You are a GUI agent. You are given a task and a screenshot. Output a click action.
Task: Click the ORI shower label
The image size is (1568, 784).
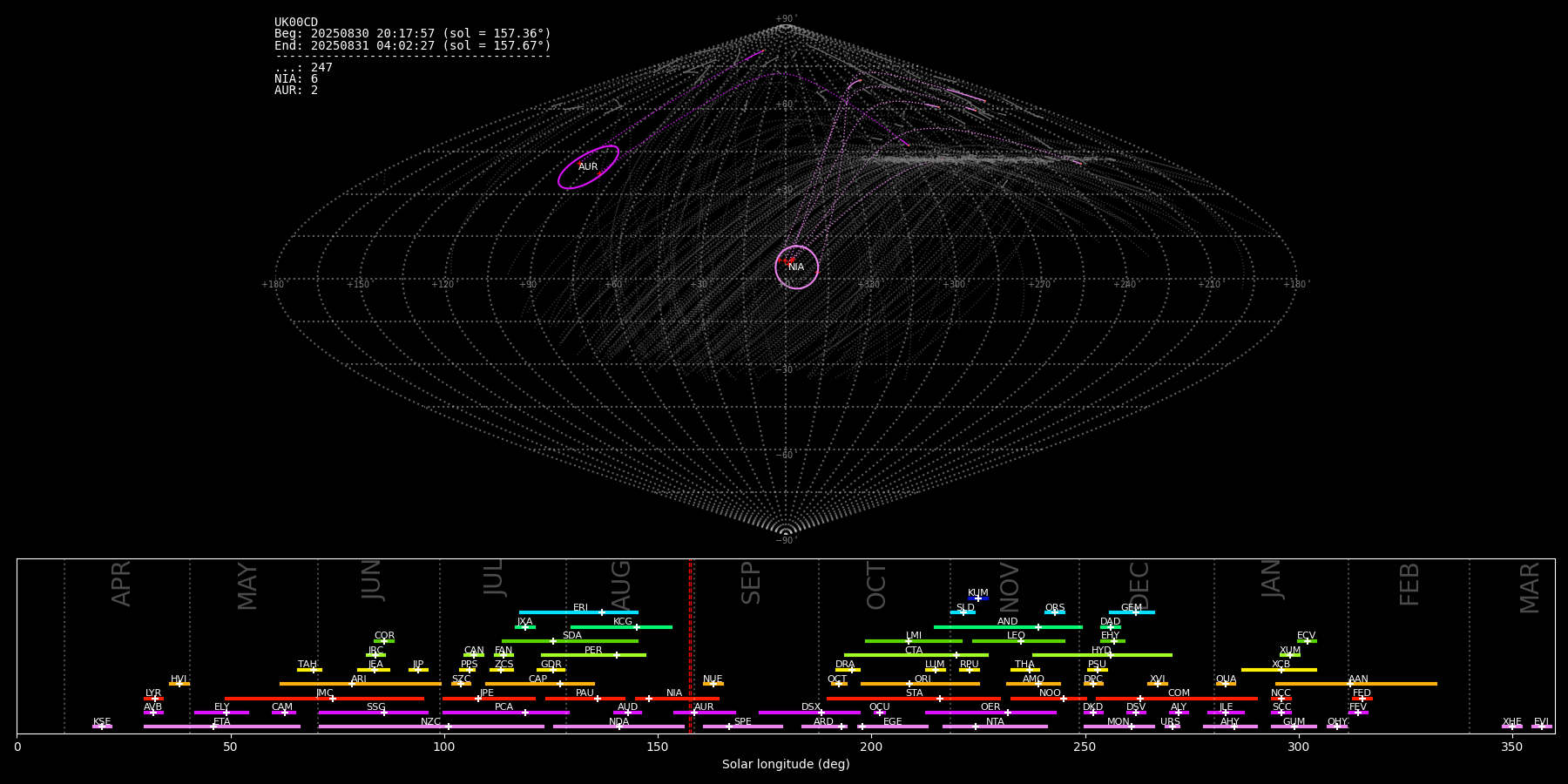pyautogui.click(x=923, y=679)
